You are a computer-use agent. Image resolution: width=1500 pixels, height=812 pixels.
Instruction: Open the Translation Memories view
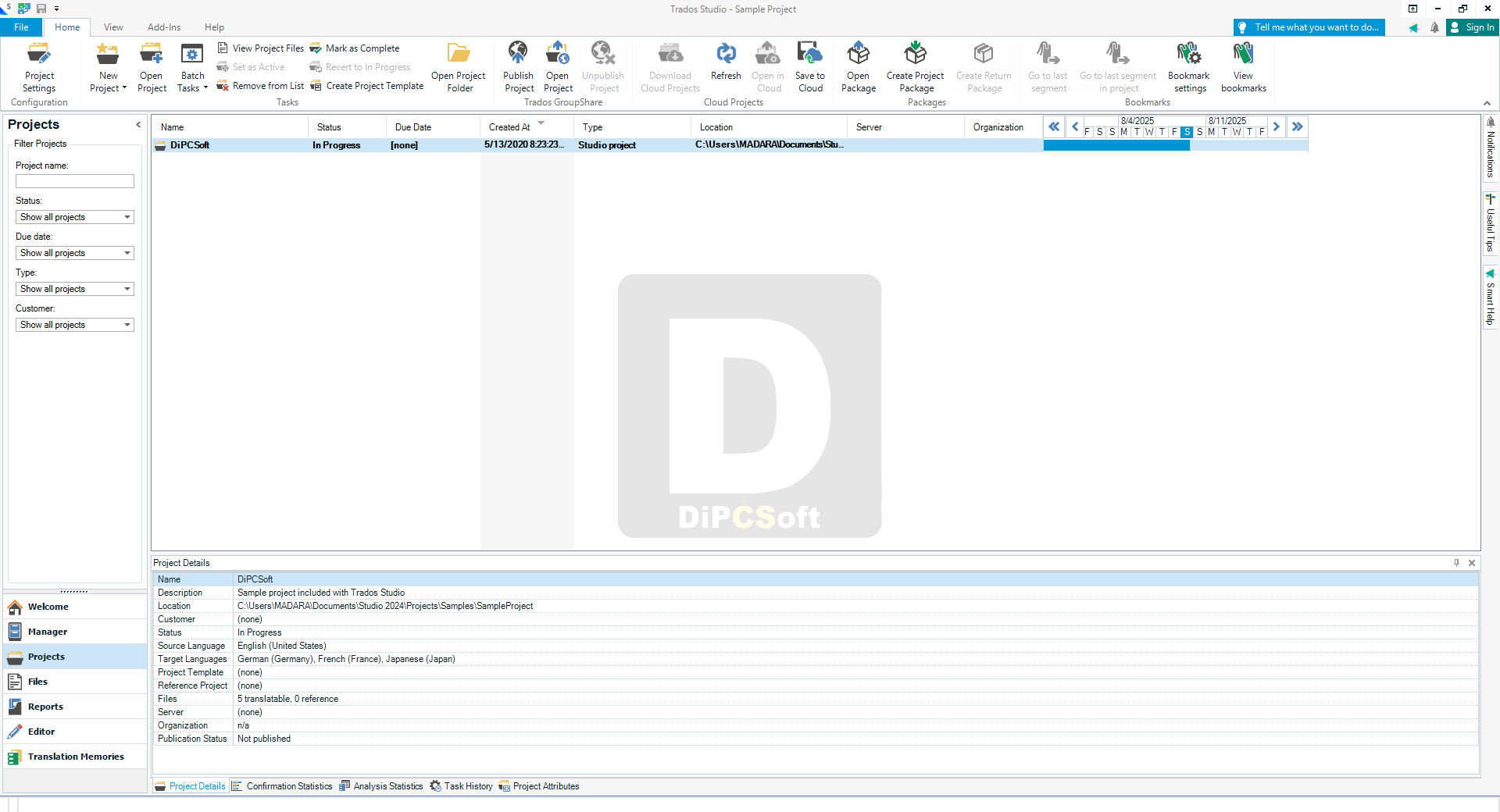tap(75, 757)
